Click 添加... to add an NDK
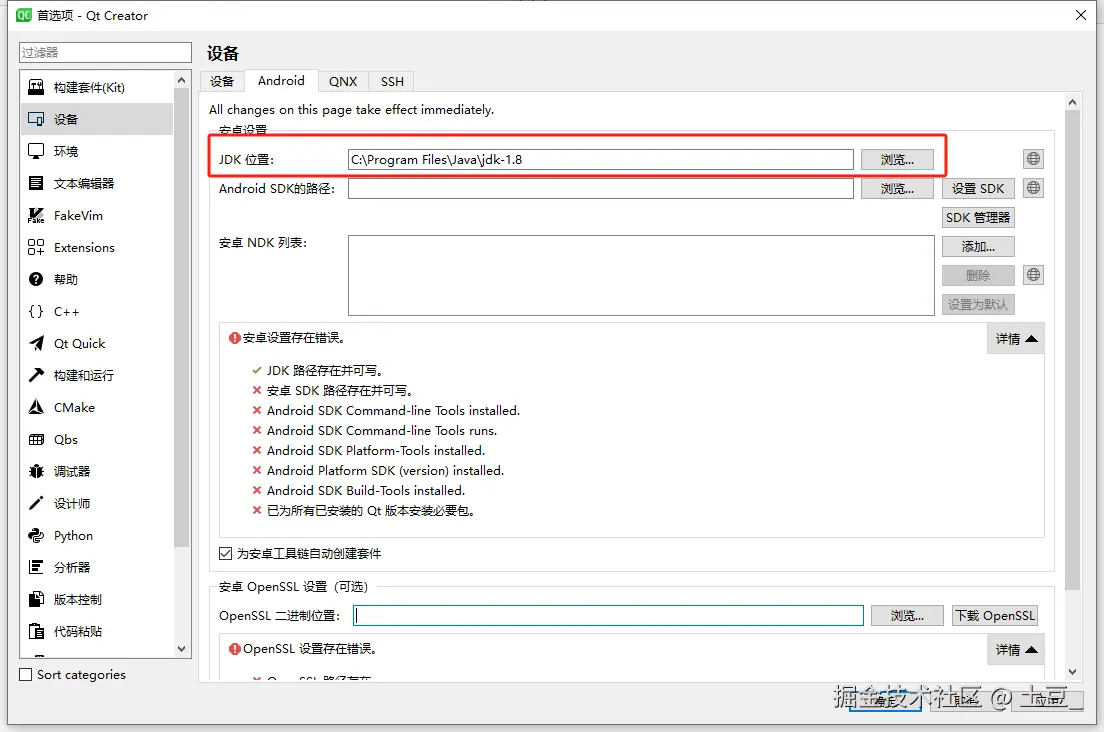 point(978,246)
